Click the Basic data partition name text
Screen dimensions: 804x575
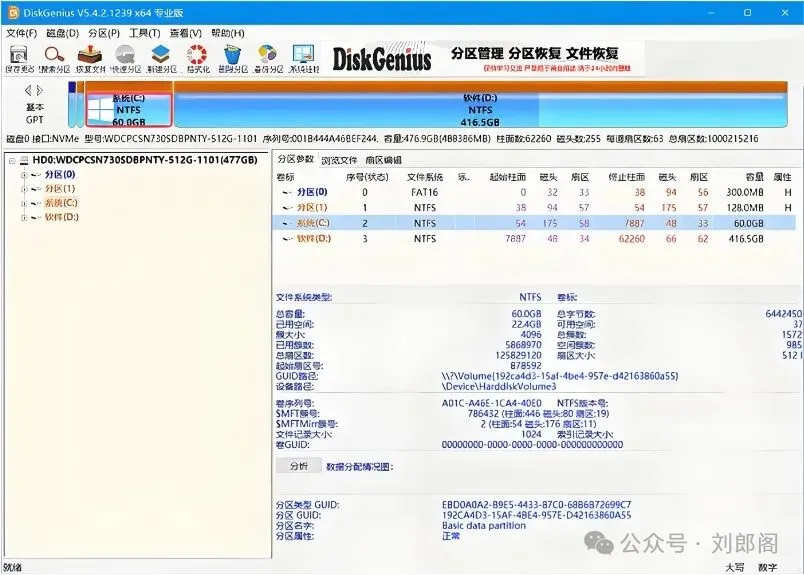coord(484,526)
